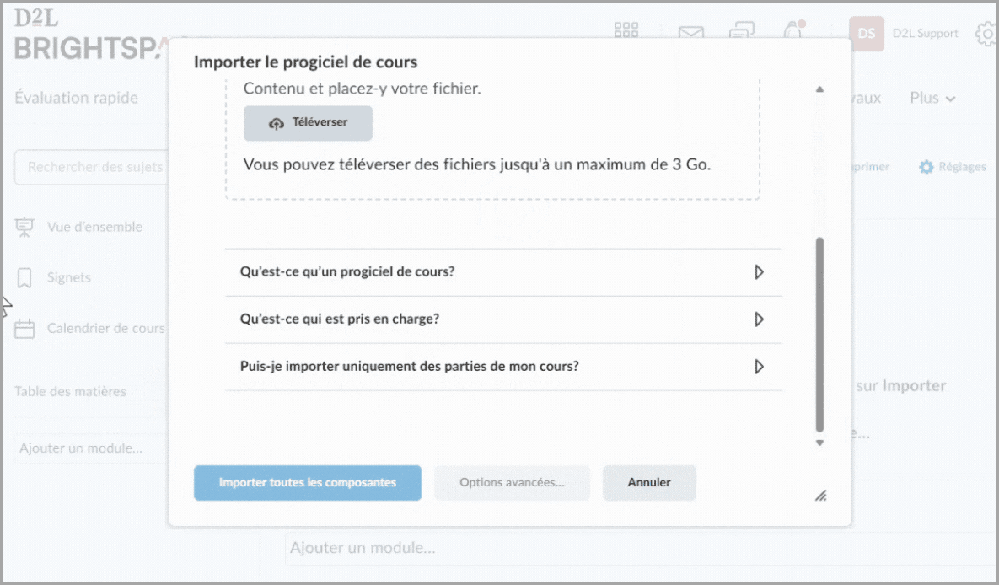The width and height of the screenshot is (999, 585).
Task: Select the Signets bookmark icon
Action: pyautogui.click(x=26, y=277)
